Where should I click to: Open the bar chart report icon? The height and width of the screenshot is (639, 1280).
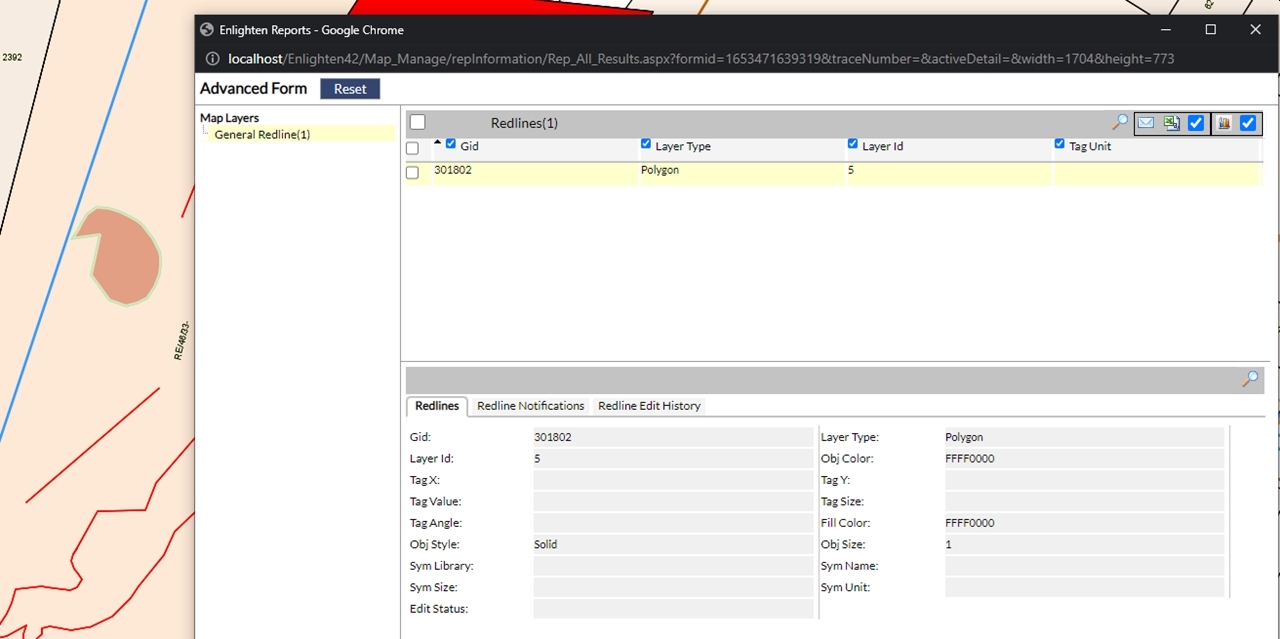click(1223, 123)
